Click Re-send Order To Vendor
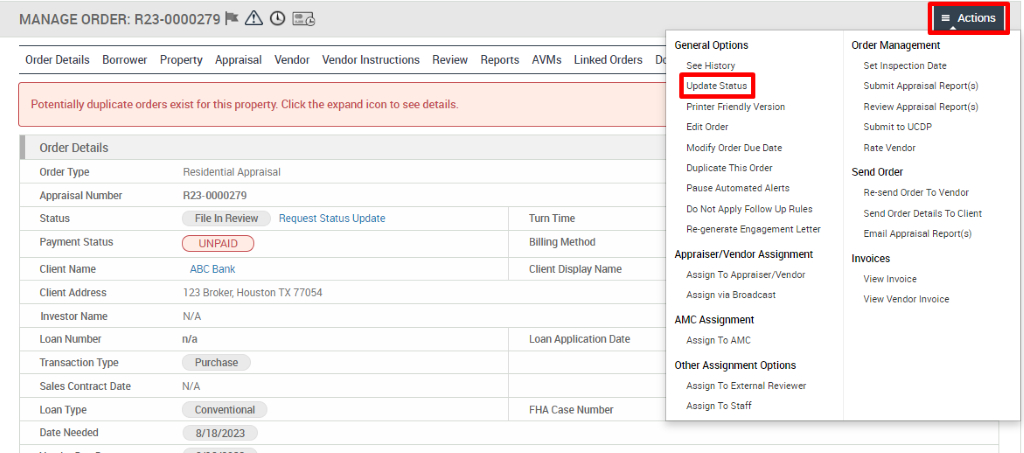The image size is (1024, 453). 916,193
